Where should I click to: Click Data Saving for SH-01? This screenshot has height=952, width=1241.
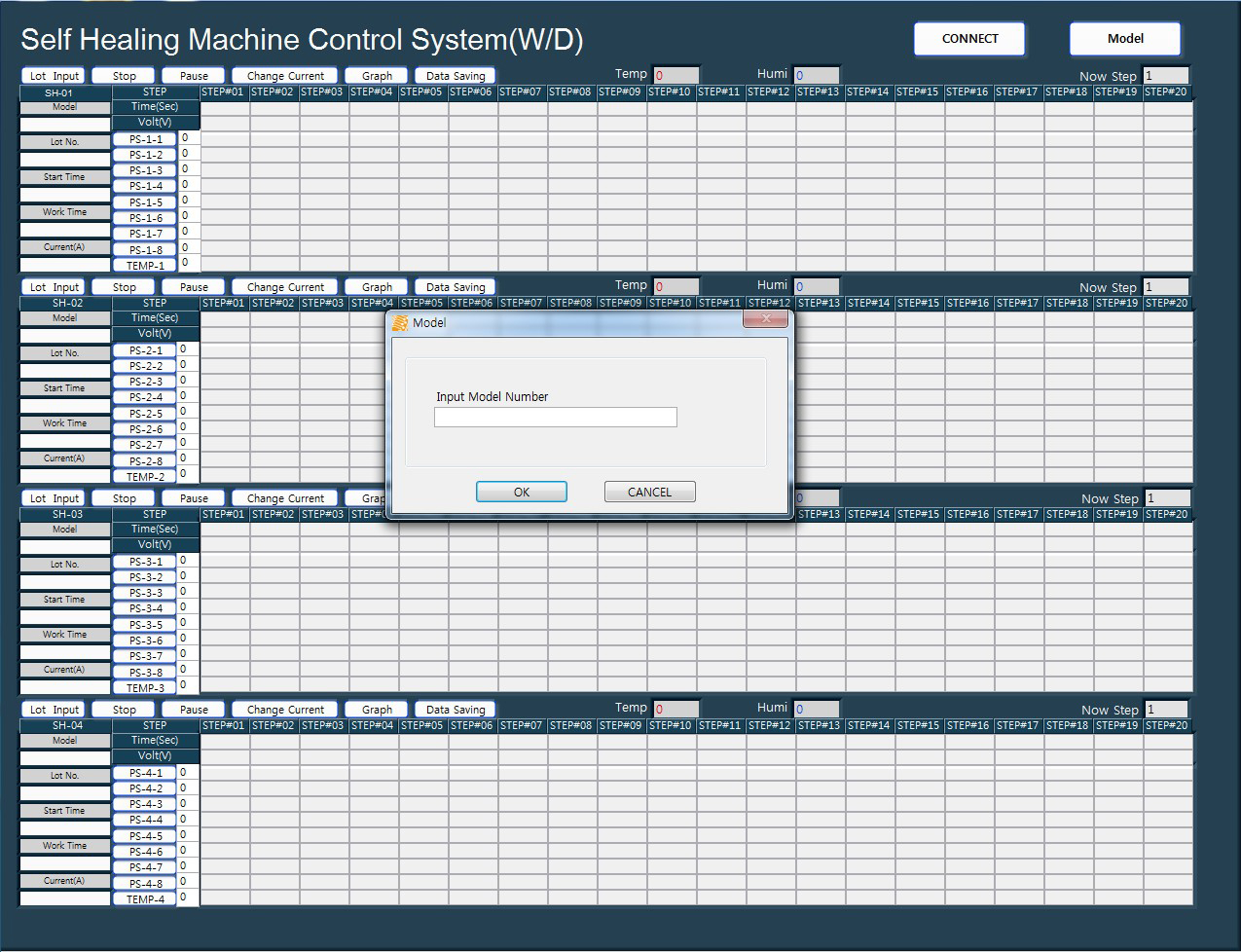[455, 76]
